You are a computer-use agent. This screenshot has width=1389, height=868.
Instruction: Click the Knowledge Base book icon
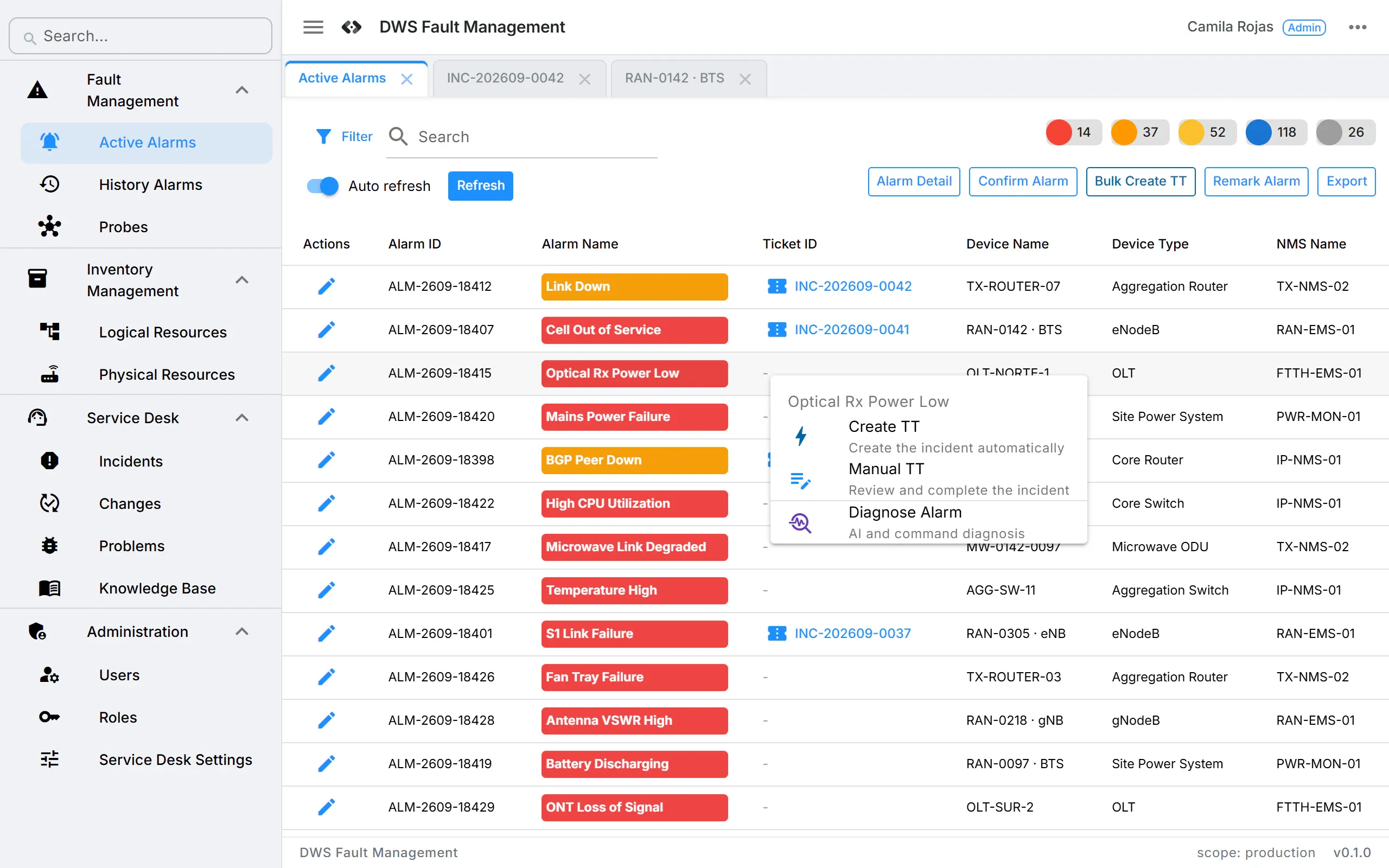(x=50, y=588)
